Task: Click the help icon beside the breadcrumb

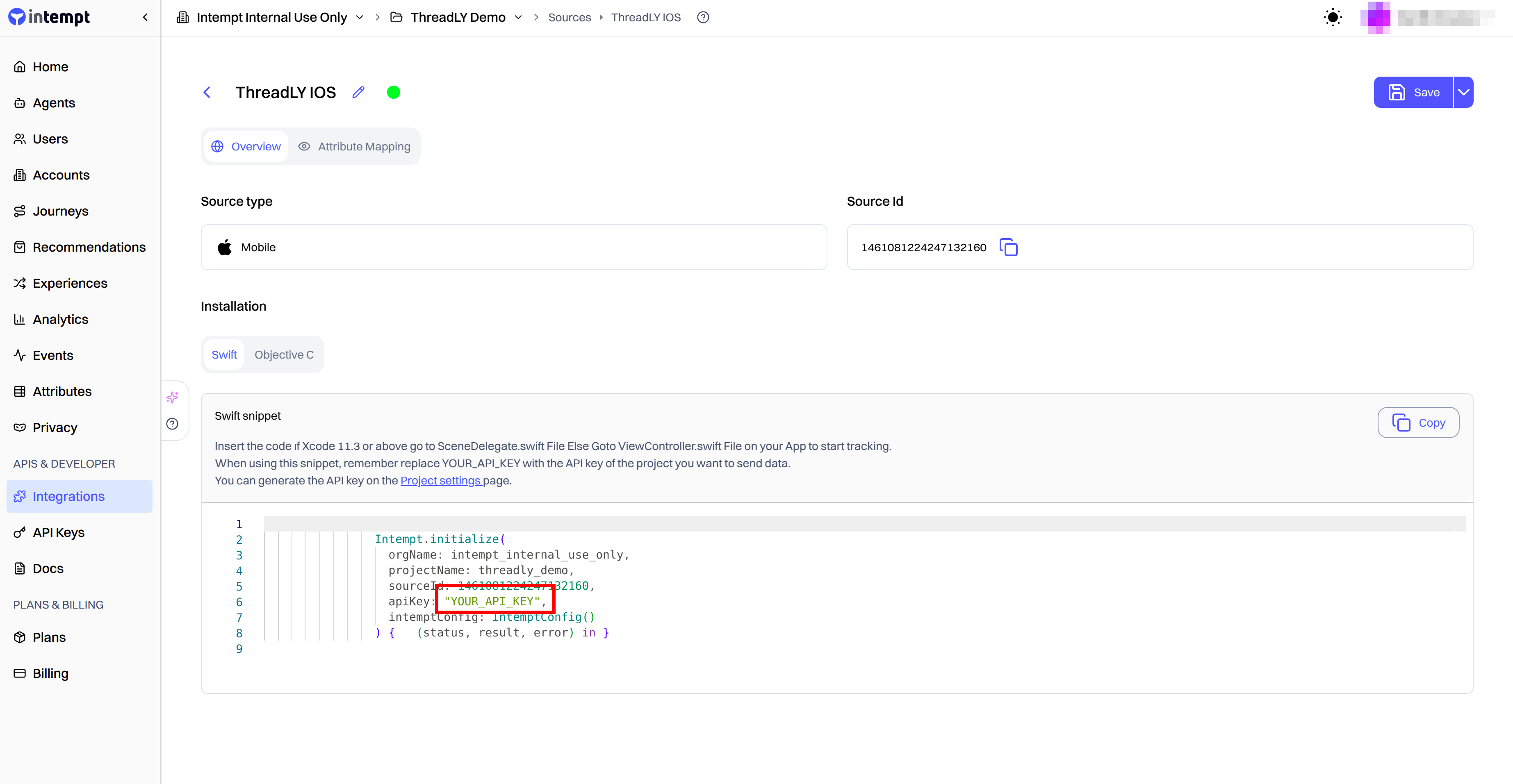Action: [x=703, y=17]
